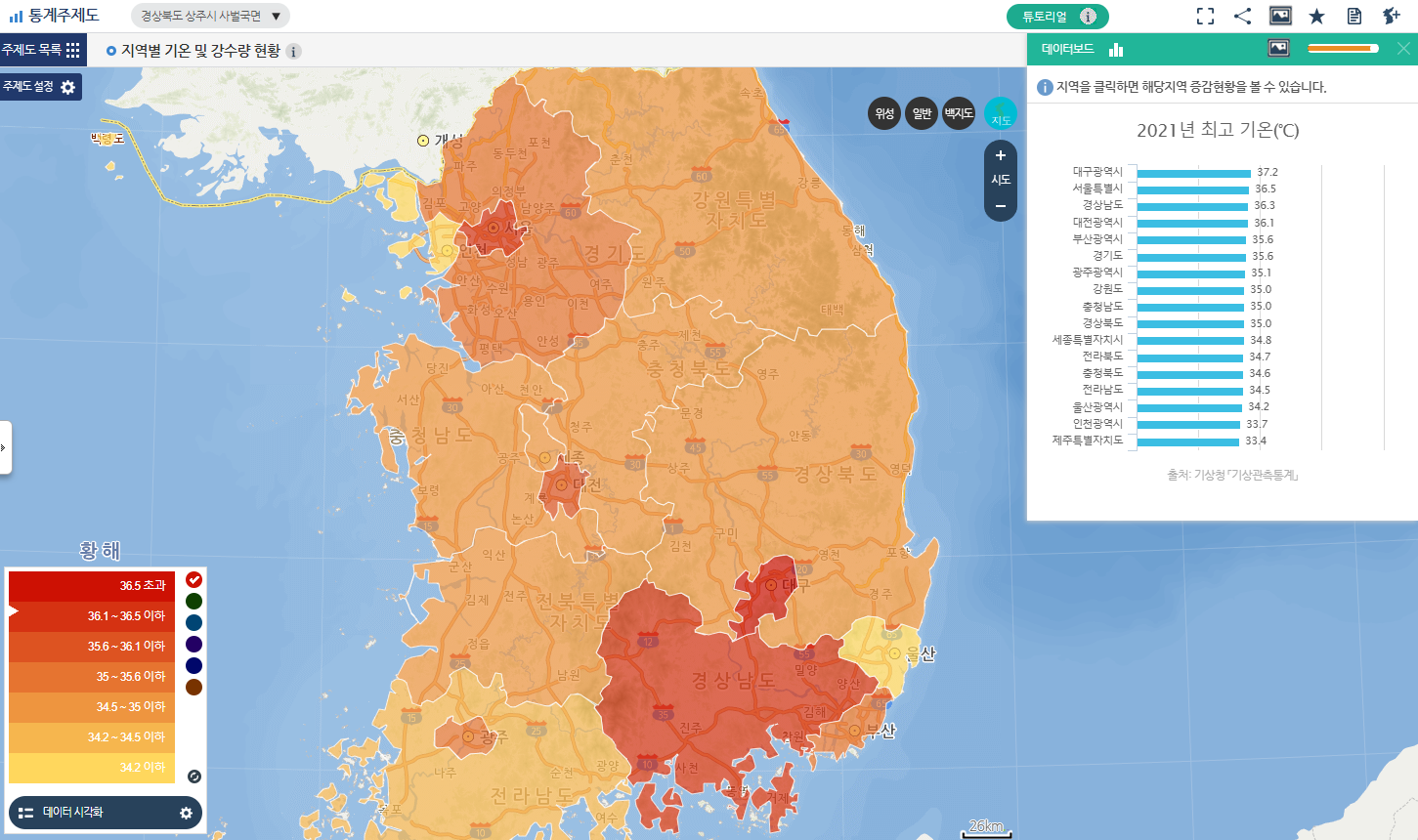Switch to 일반 map type
The width and height of the screenshot is (1418, 840).
click(x=922, y=113)
